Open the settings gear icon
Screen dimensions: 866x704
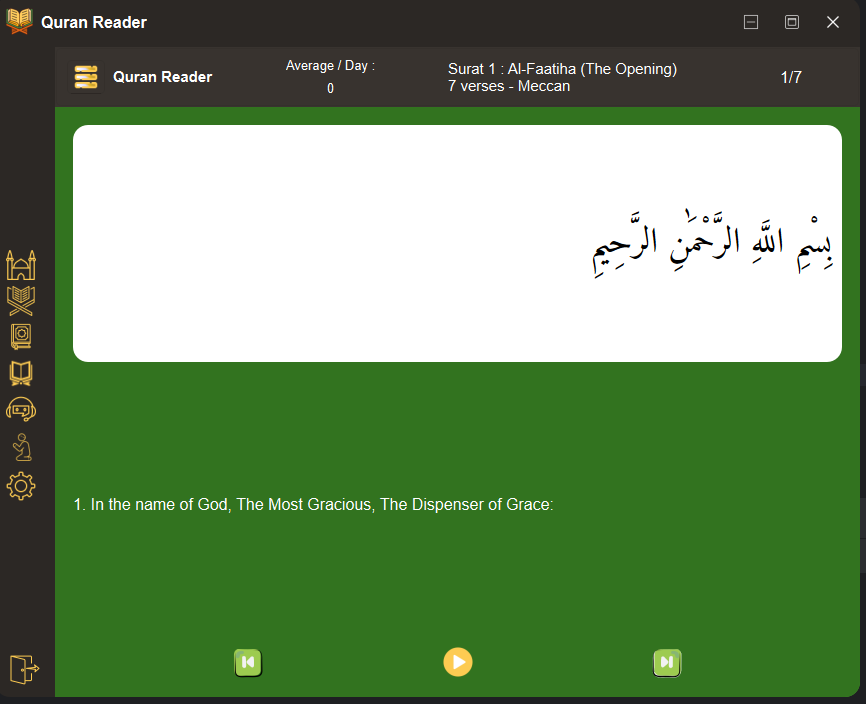[x=21, y=486]
